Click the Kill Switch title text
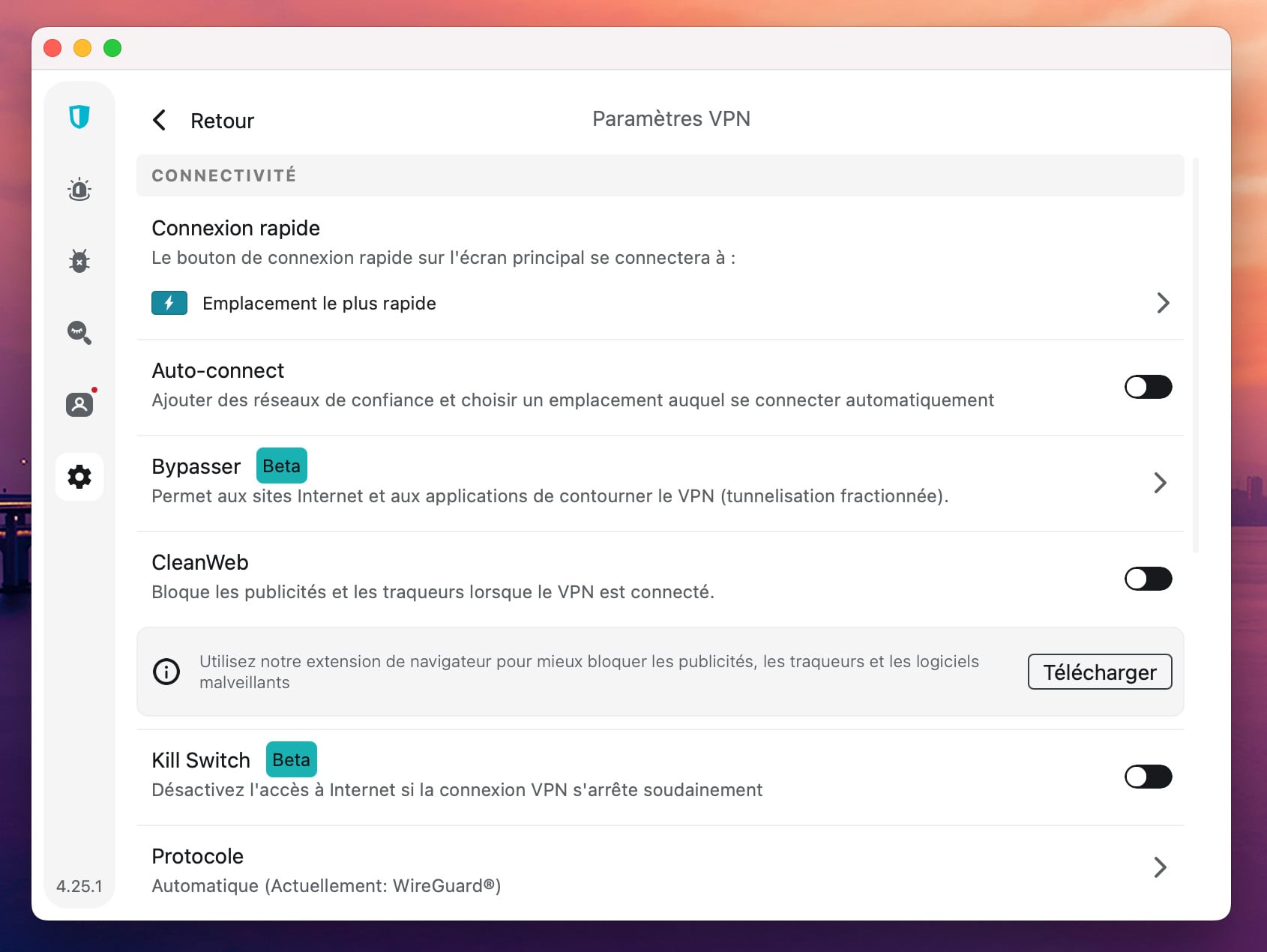1267x952 pixels. (201, 760)
